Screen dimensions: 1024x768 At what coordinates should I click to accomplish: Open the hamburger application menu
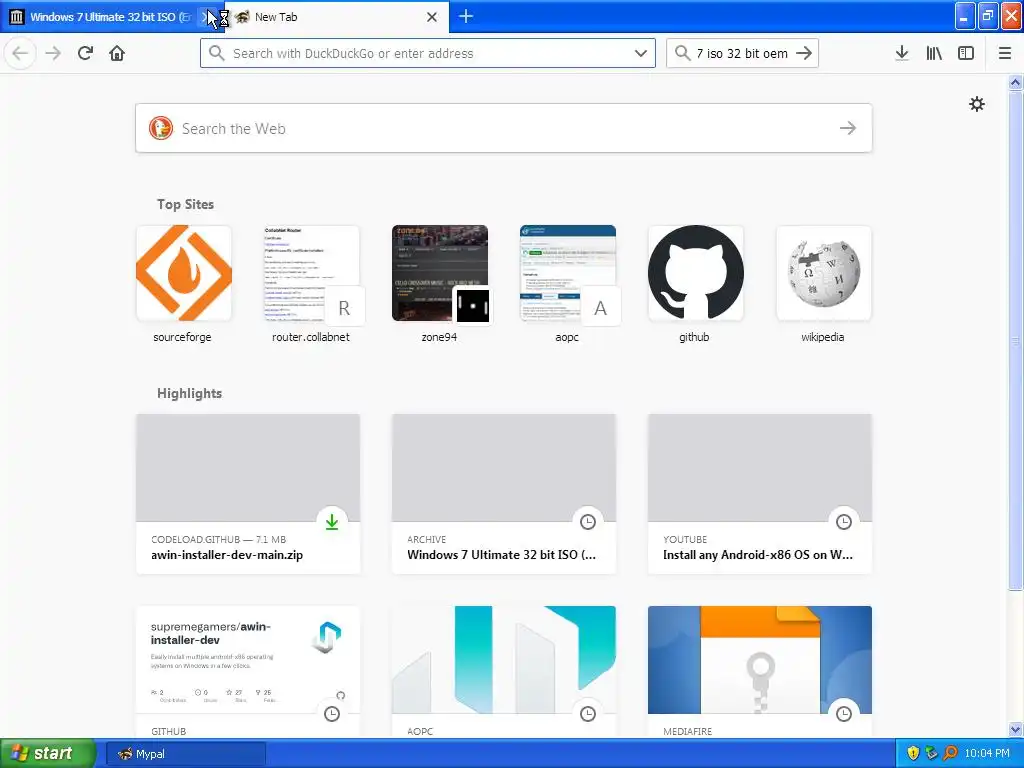click(1005, 53)
